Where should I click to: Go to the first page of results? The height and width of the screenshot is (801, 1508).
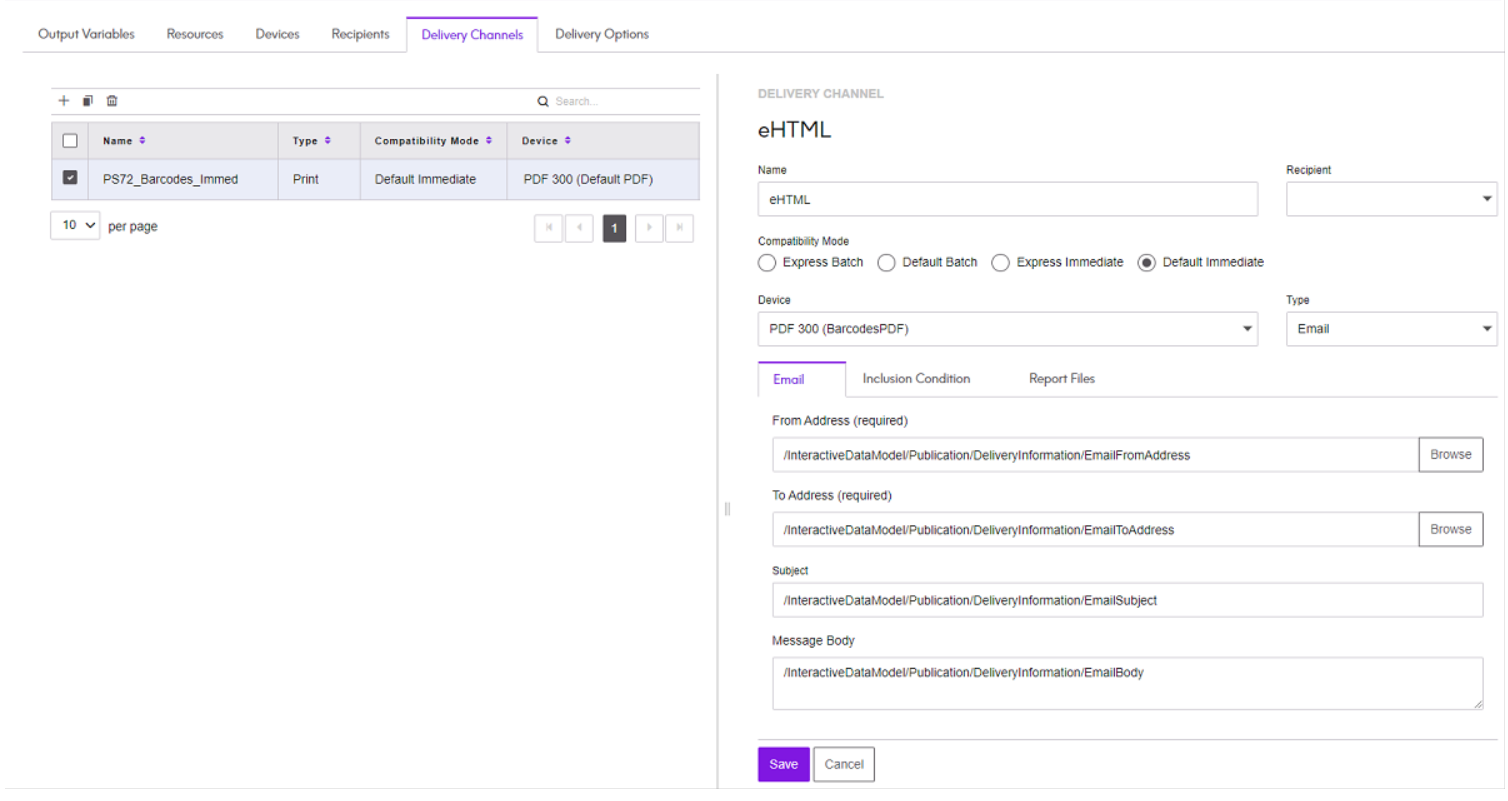(548, 228)
